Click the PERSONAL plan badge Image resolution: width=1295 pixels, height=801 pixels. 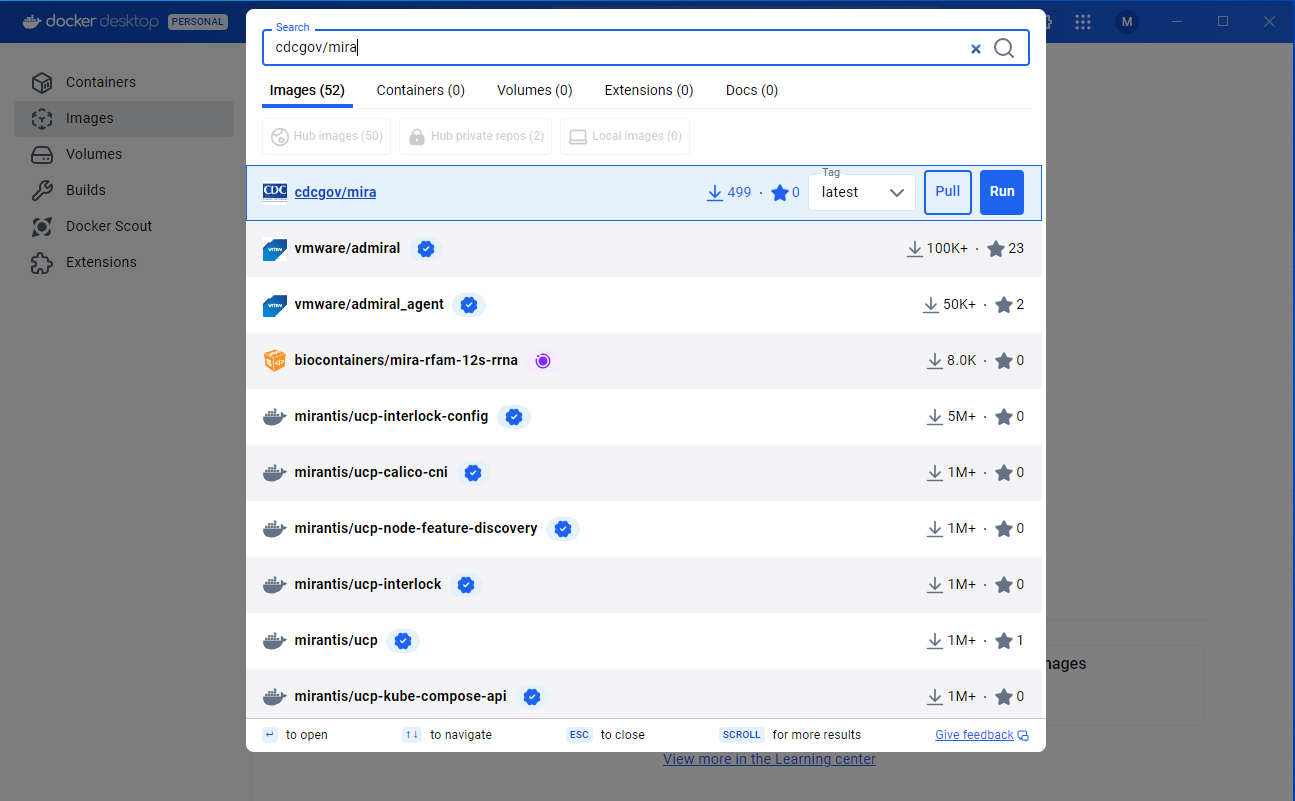(x=198, y=22)
